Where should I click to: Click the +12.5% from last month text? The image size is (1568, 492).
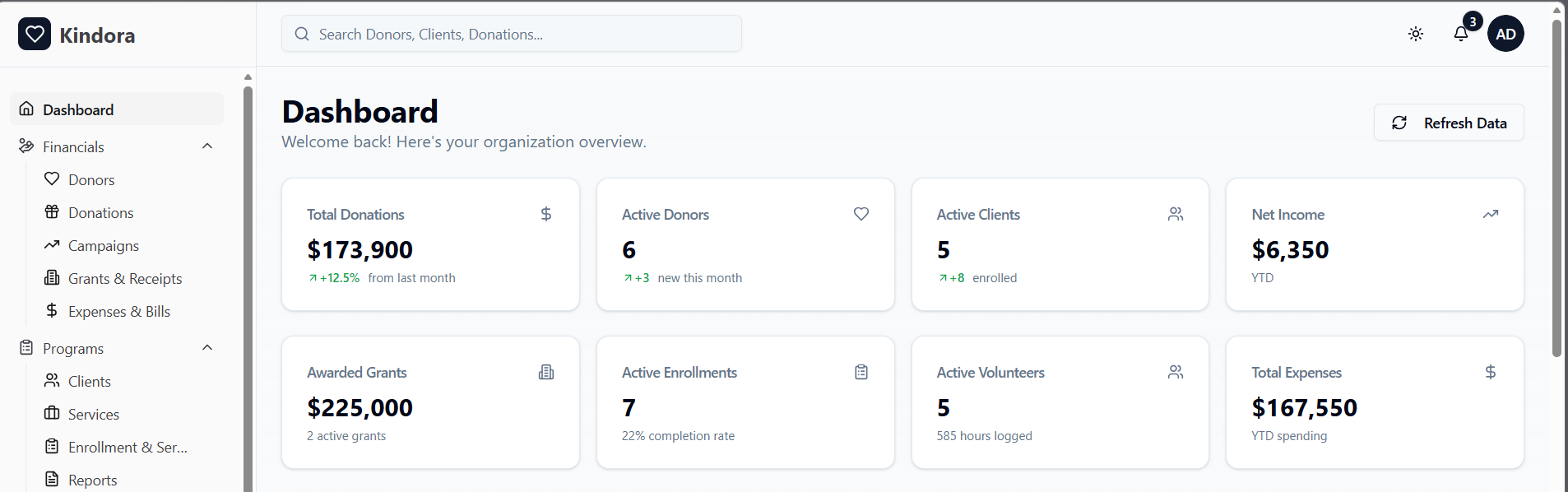pyautogui.click(x=382, y=278)
